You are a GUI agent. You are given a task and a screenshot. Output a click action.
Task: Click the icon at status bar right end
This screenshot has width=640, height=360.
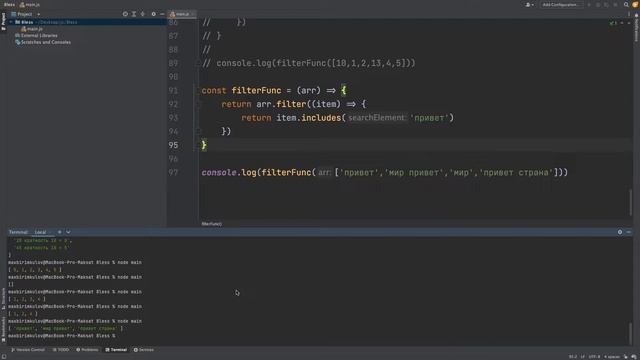tap(634, 357)
